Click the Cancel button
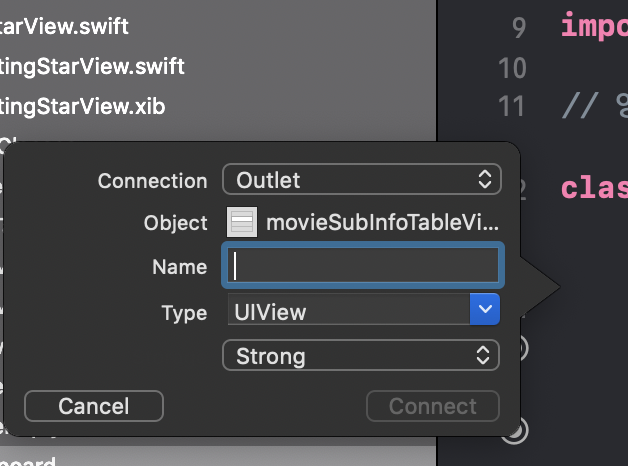This screenshot has height=466, width=628. point(93,406)
